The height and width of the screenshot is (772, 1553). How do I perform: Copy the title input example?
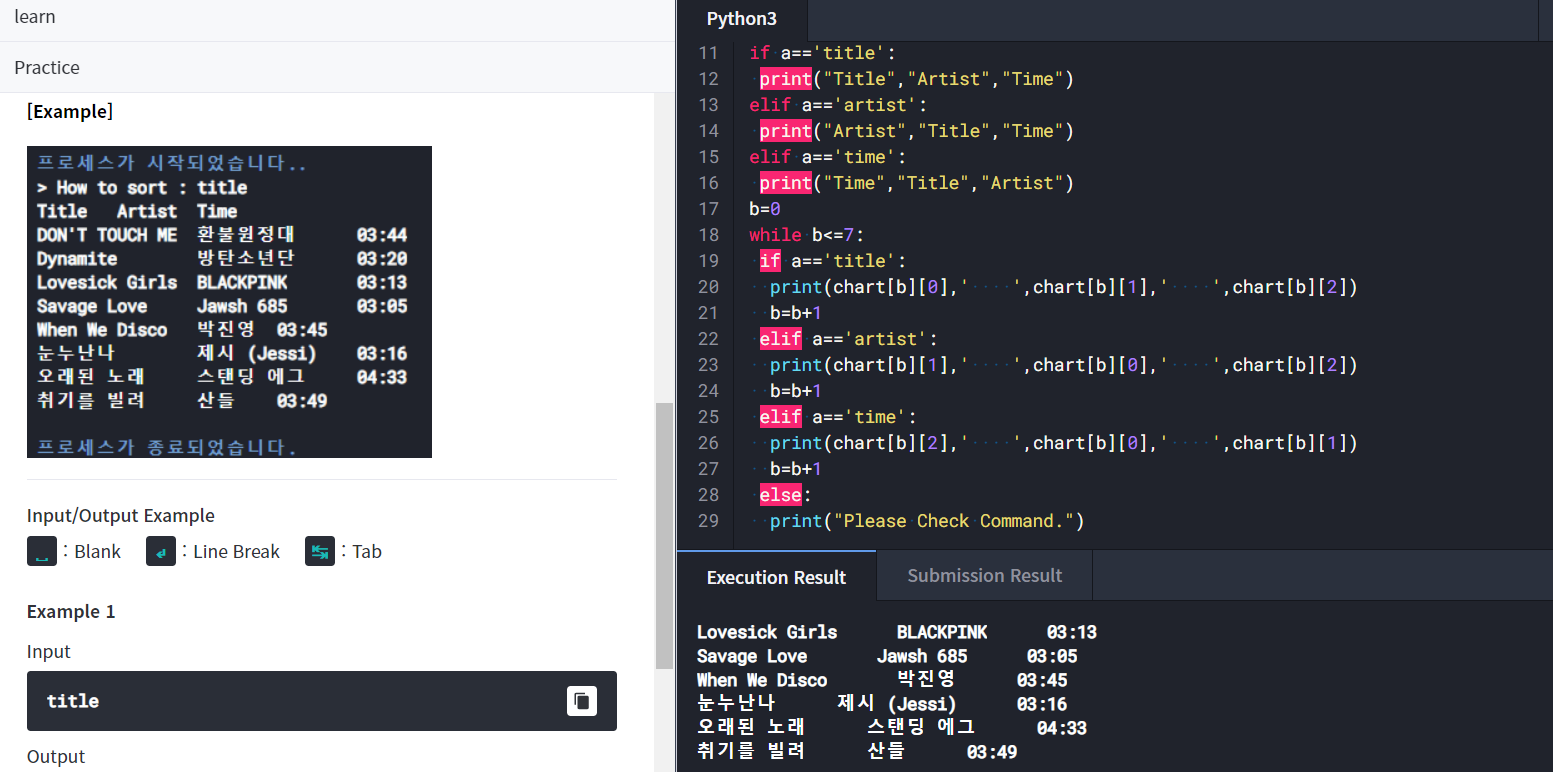pos(582,701)
